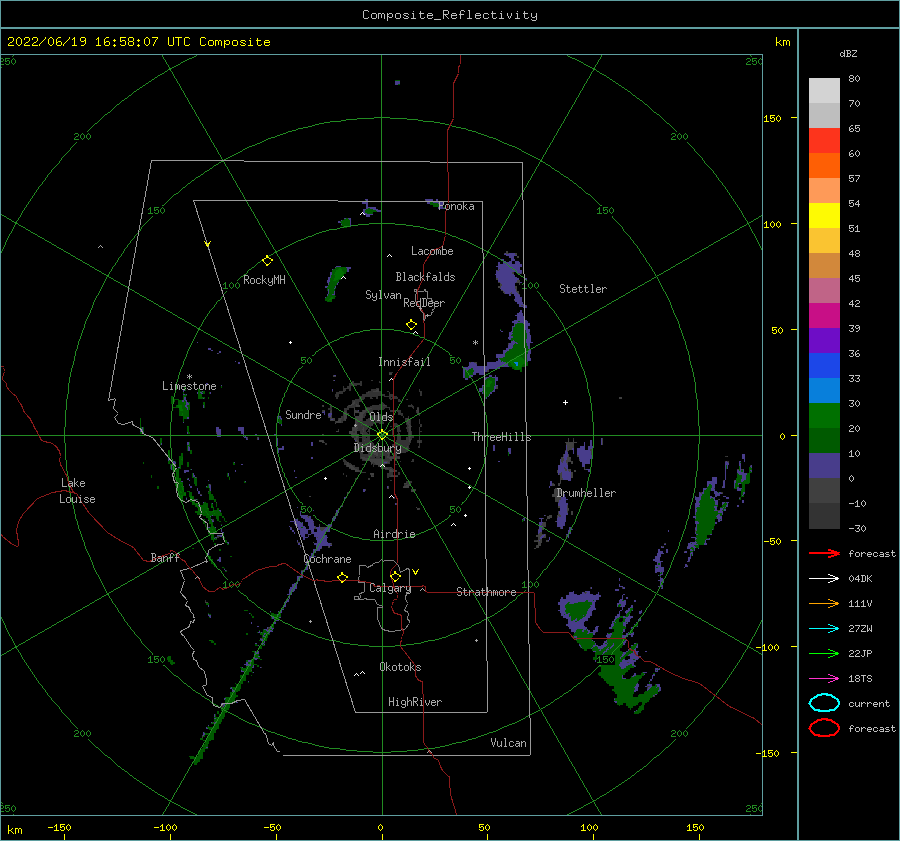Click the Didsbury label
The image size is (900, 841).
pos(377,448)
